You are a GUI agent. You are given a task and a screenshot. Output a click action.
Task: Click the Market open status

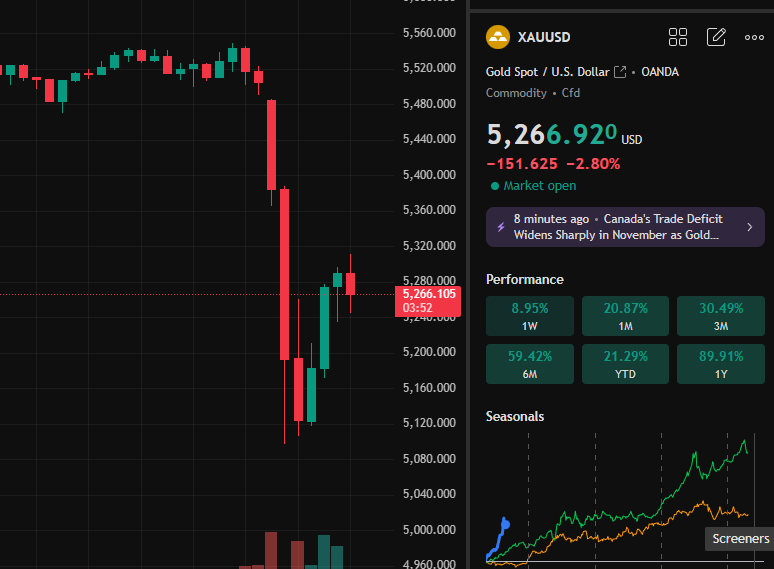click(x=534, y=186)
